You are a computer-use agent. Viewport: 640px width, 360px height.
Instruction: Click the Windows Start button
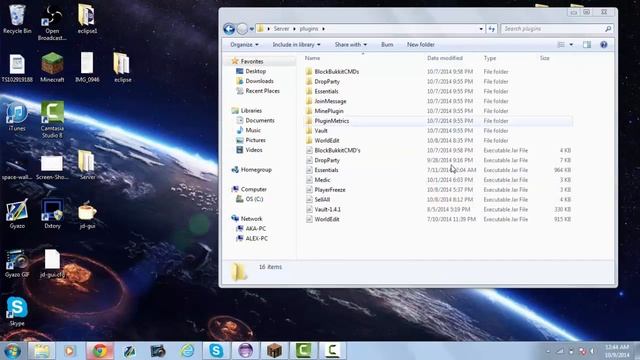[x=12, y=351]
